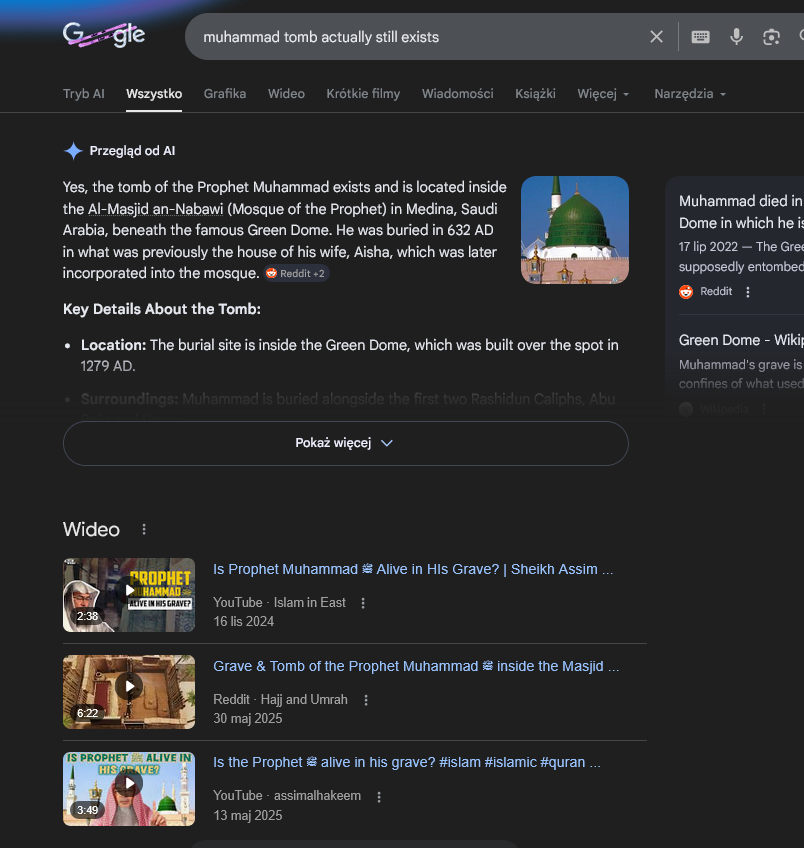The image size is (804, 848).
Task: Open Is the Prophet alive in his grave link
Action: [x=407, y=763]
